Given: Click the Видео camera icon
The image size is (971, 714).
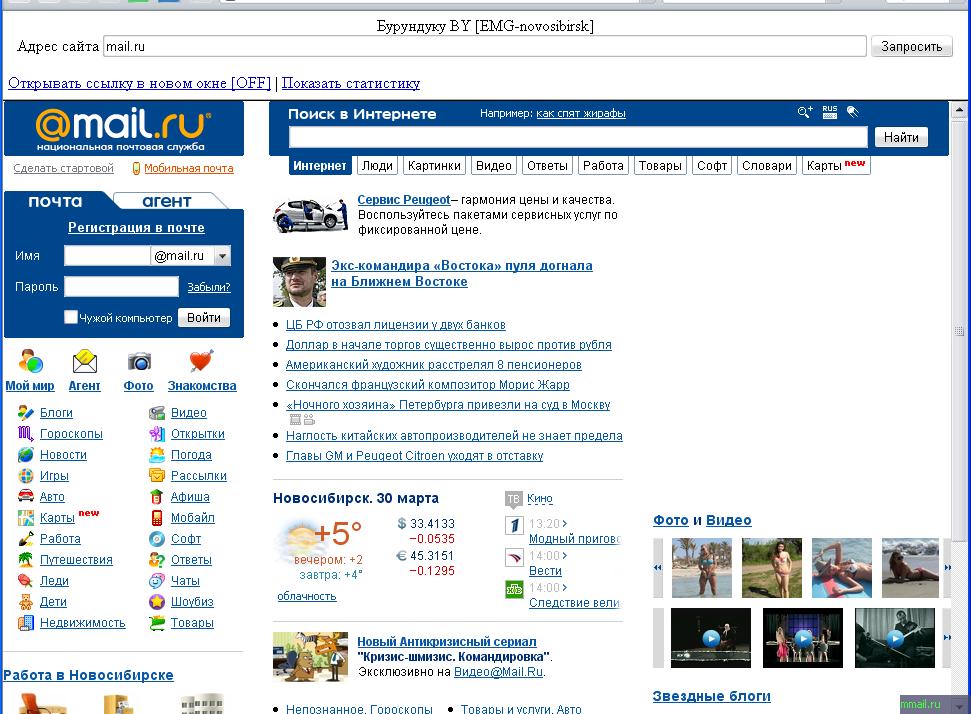Looking at the screenshot, I should click(157, 413).
